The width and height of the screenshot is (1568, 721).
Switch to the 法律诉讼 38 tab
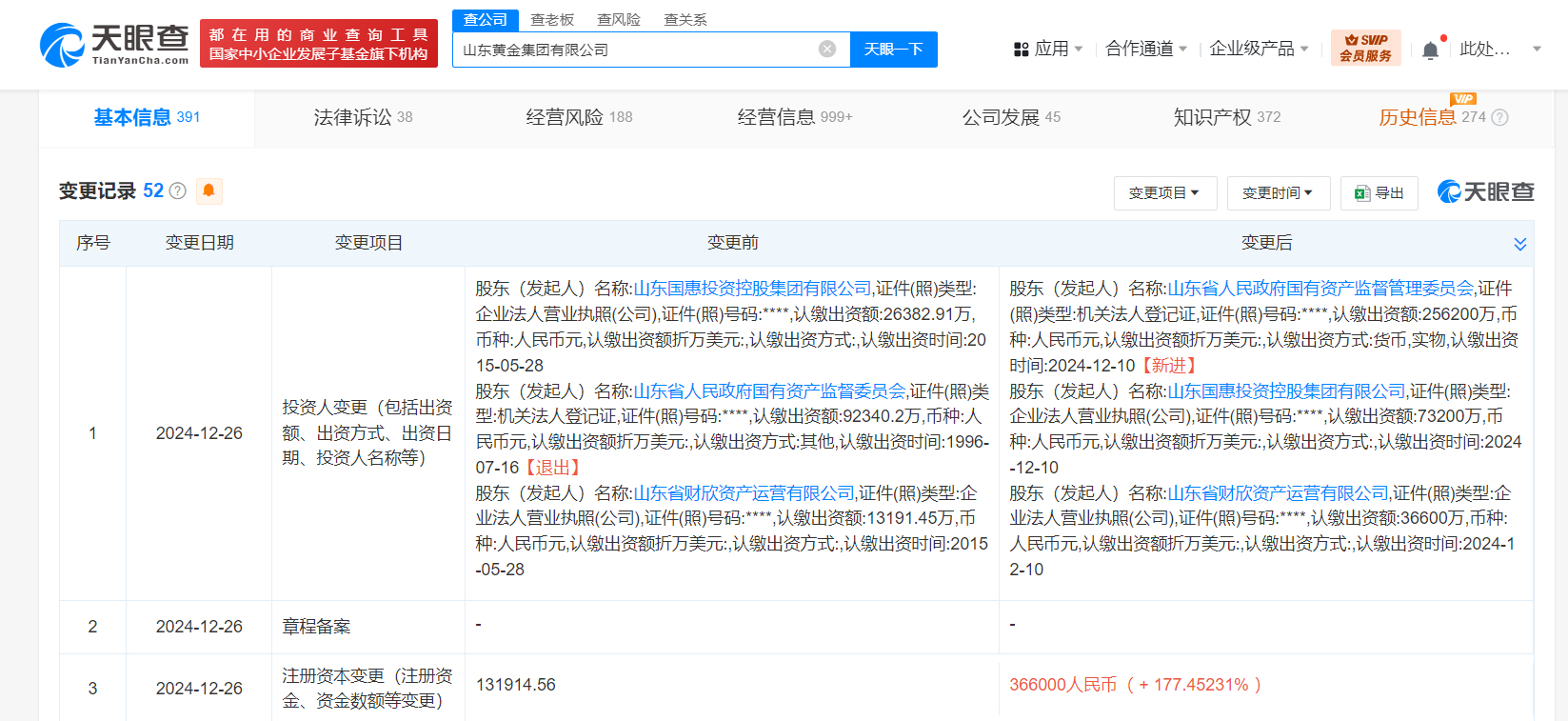point(363,117)
